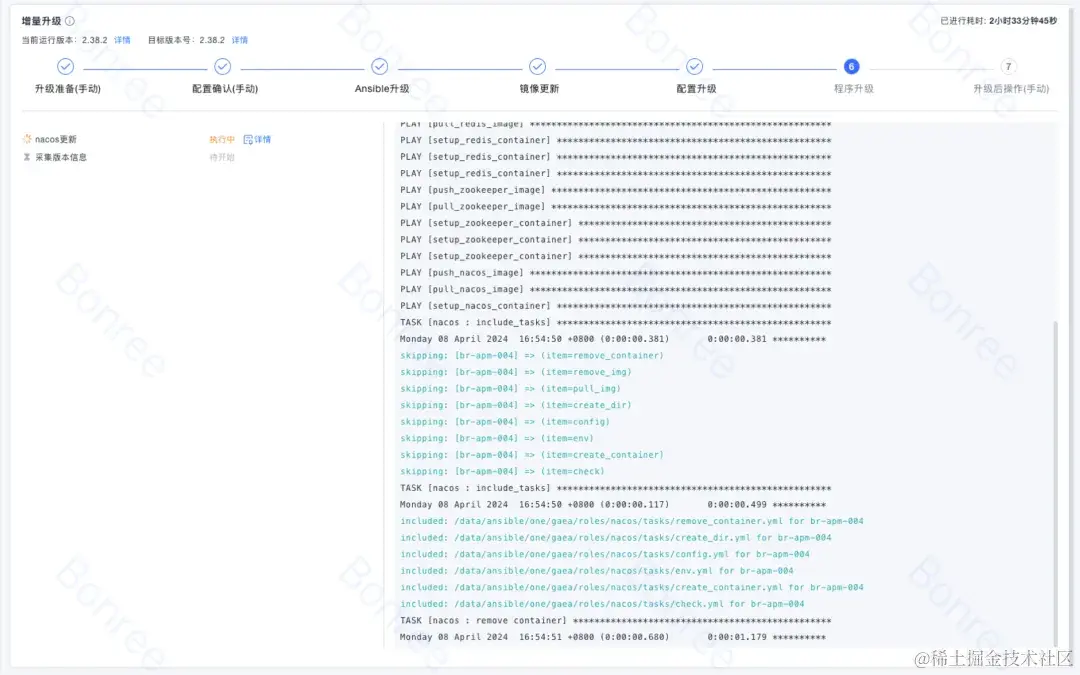This screenshot has height=675, width=1080.
Task: Click skipping line item=pull_img
Action: 510,388
